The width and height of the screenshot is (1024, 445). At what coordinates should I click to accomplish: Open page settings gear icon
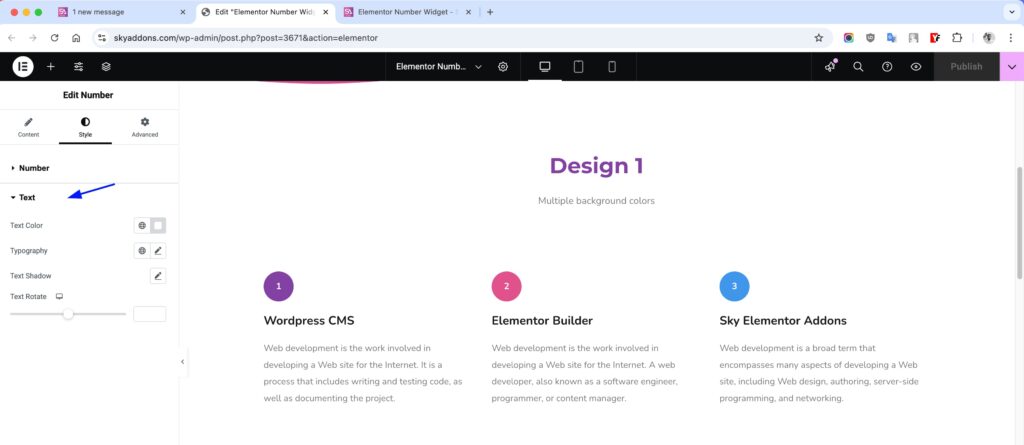503,67
